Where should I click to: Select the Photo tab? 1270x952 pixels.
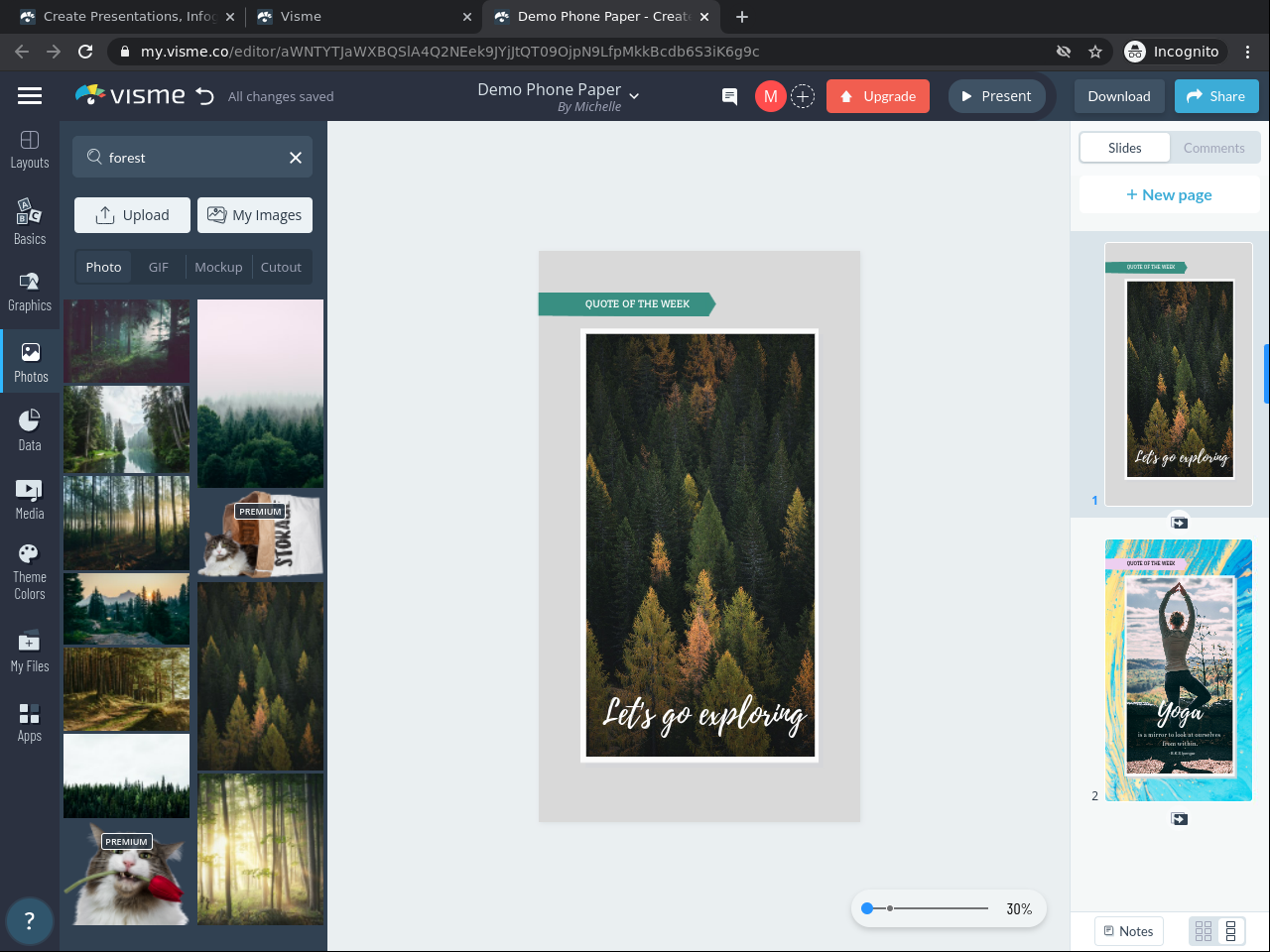point(103,268)
